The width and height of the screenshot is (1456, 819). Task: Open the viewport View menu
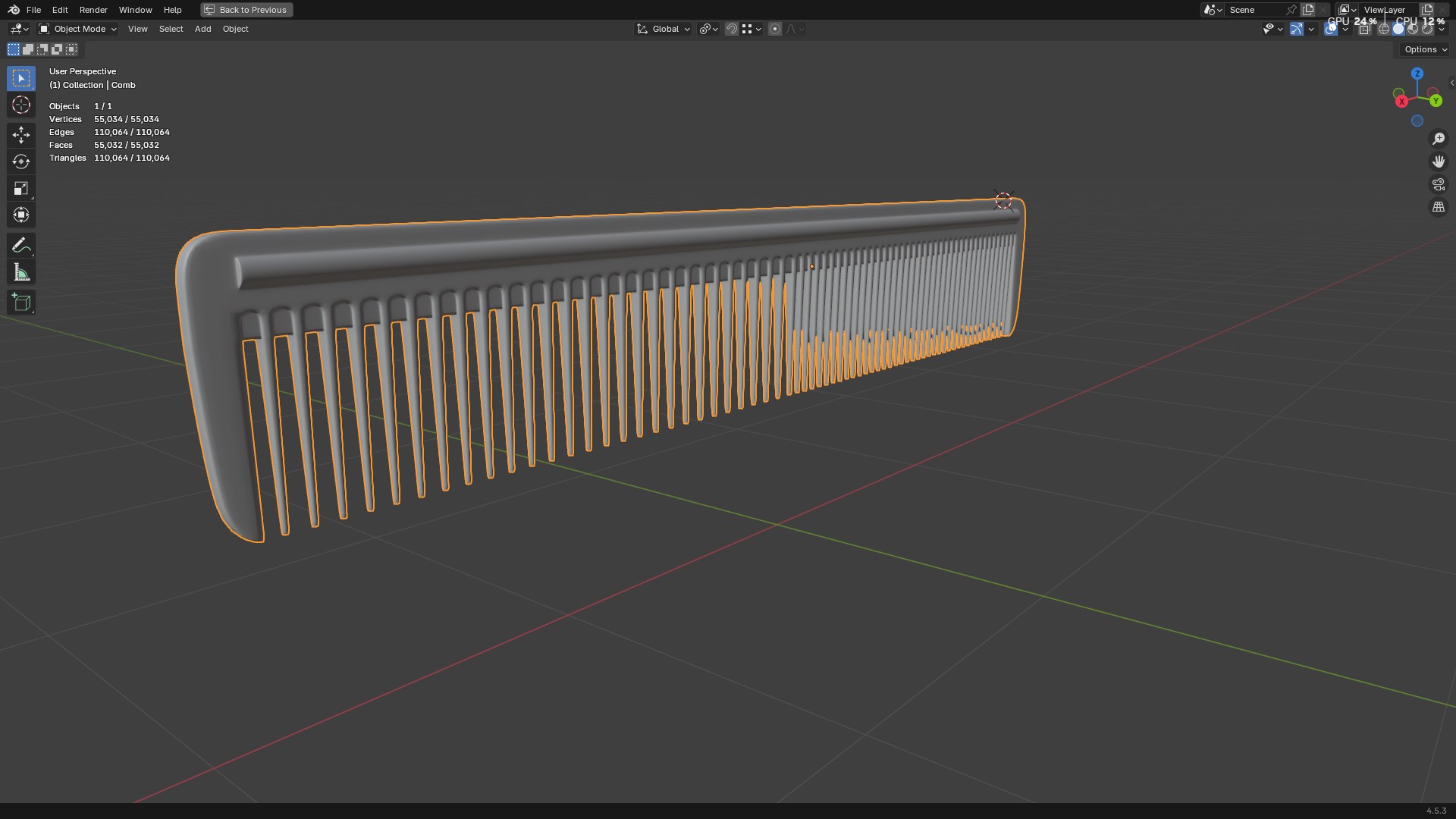coord(138,29)
